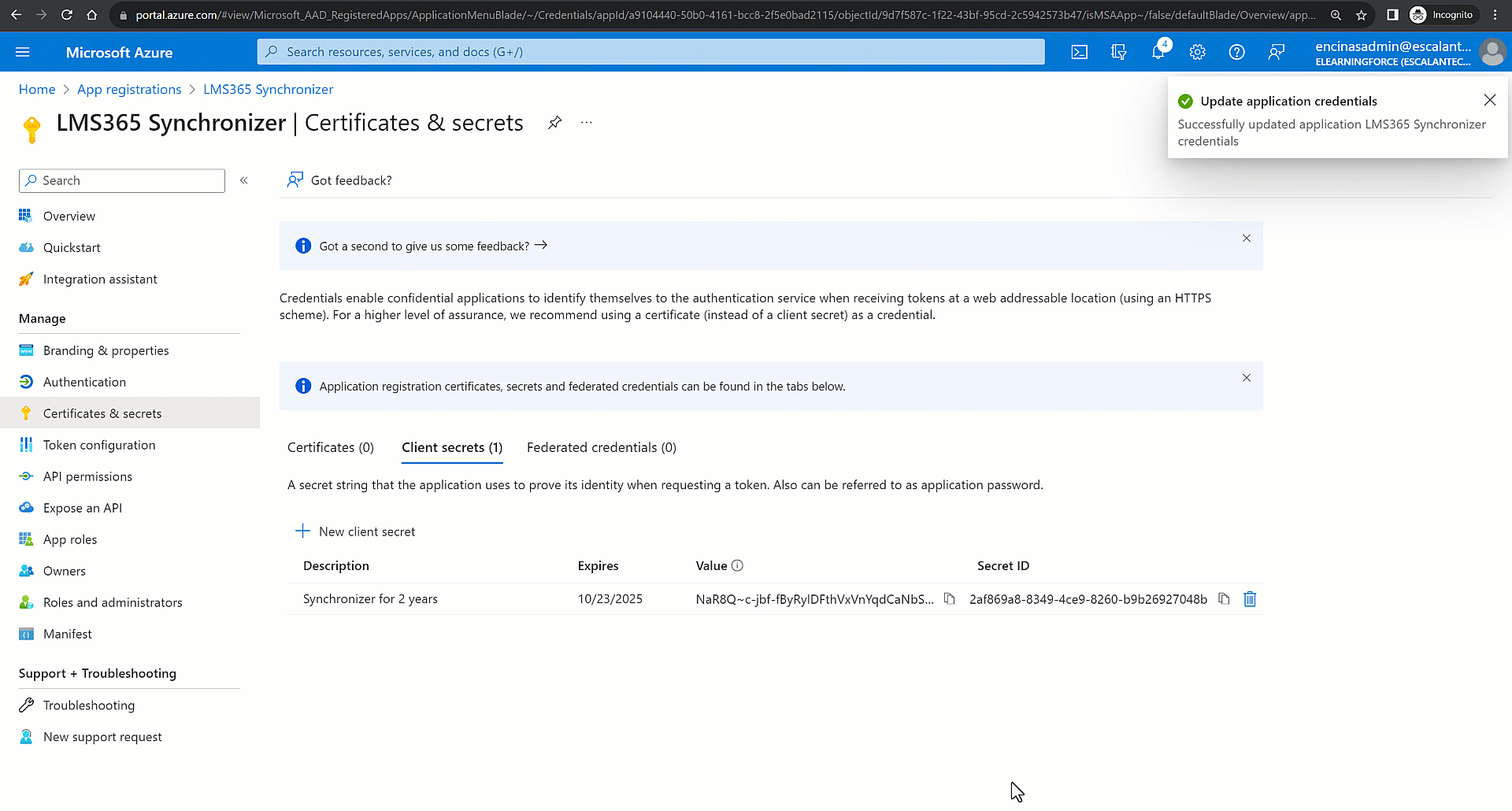Select Certificates & secrets menu item
The height and width of the screenshot is (811, 1512).
click(130, 413)
